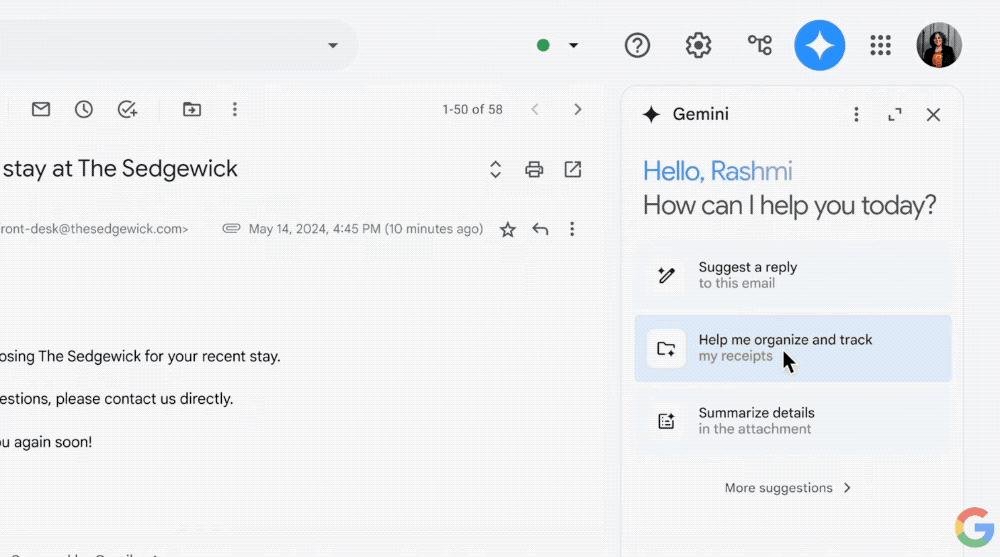The height and width of the screenshot is (557, 1000).
Task: Open the Help question mark icon
Action: (x=637, y=45)
